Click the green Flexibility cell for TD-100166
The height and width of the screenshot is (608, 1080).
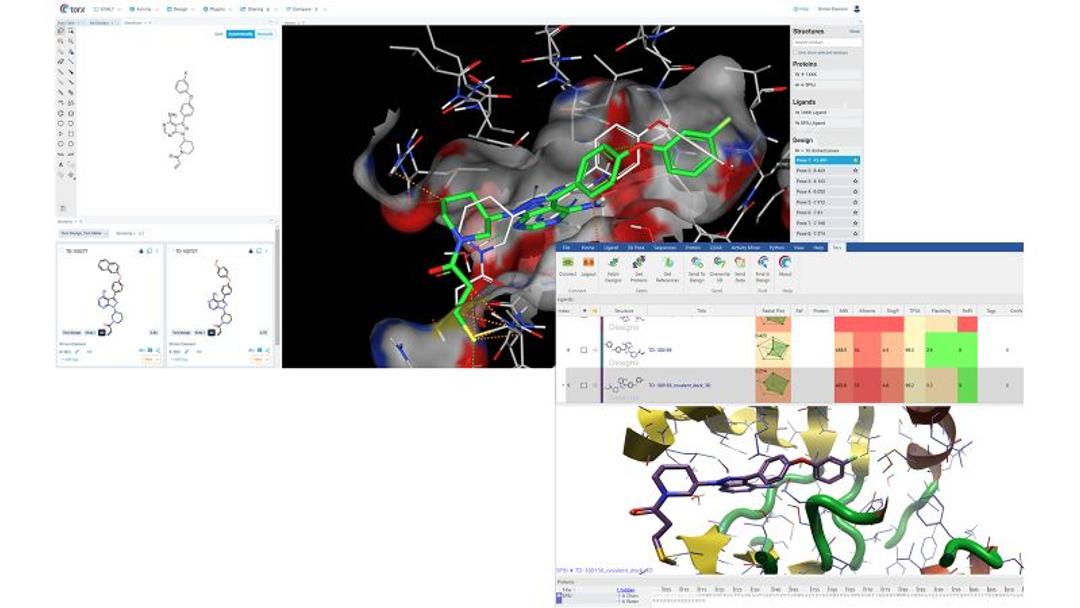point(941,350)
